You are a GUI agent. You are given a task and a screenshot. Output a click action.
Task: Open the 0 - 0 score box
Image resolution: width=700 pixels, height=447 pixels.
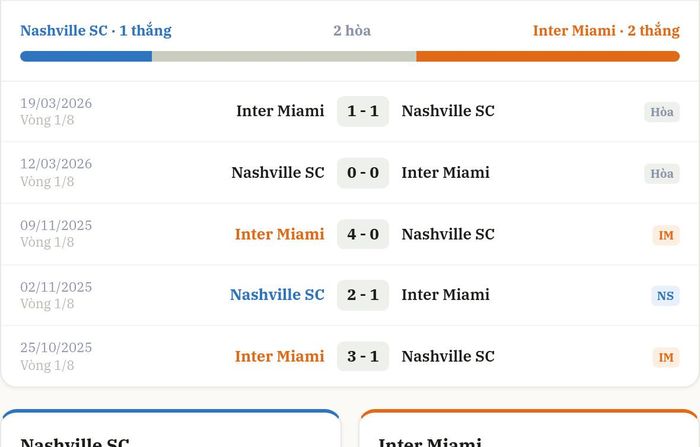pyautogui.click(x=363, y=173)
